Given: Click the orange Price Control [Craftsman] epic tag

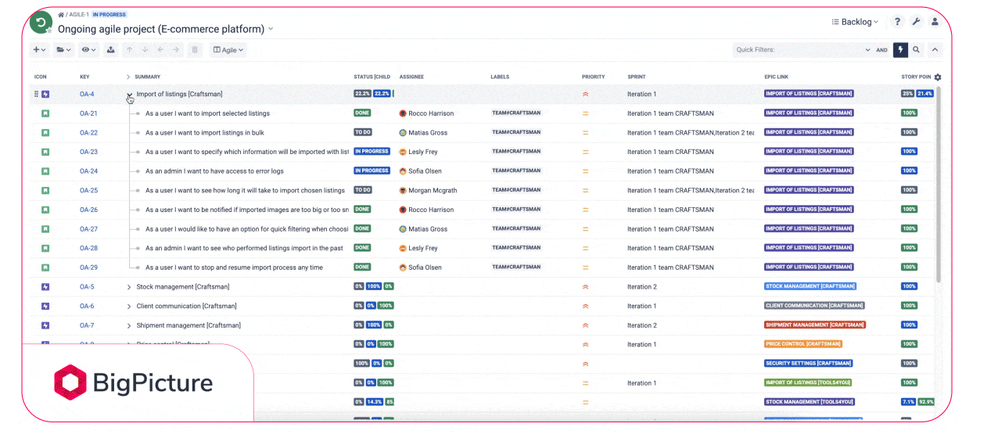Looking at the screenshot, I should point(803,344).
